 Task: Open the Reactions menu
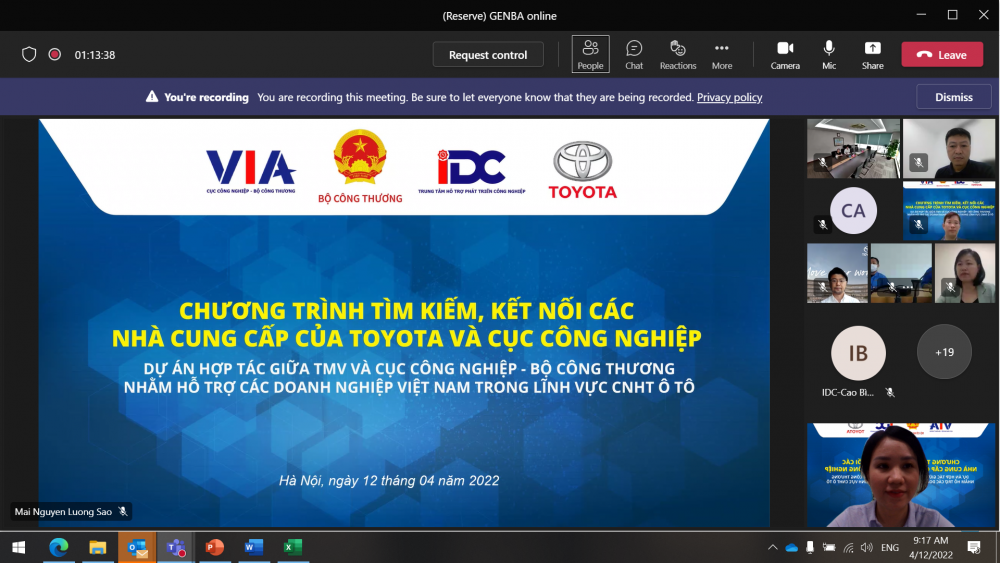pos(677,54)
